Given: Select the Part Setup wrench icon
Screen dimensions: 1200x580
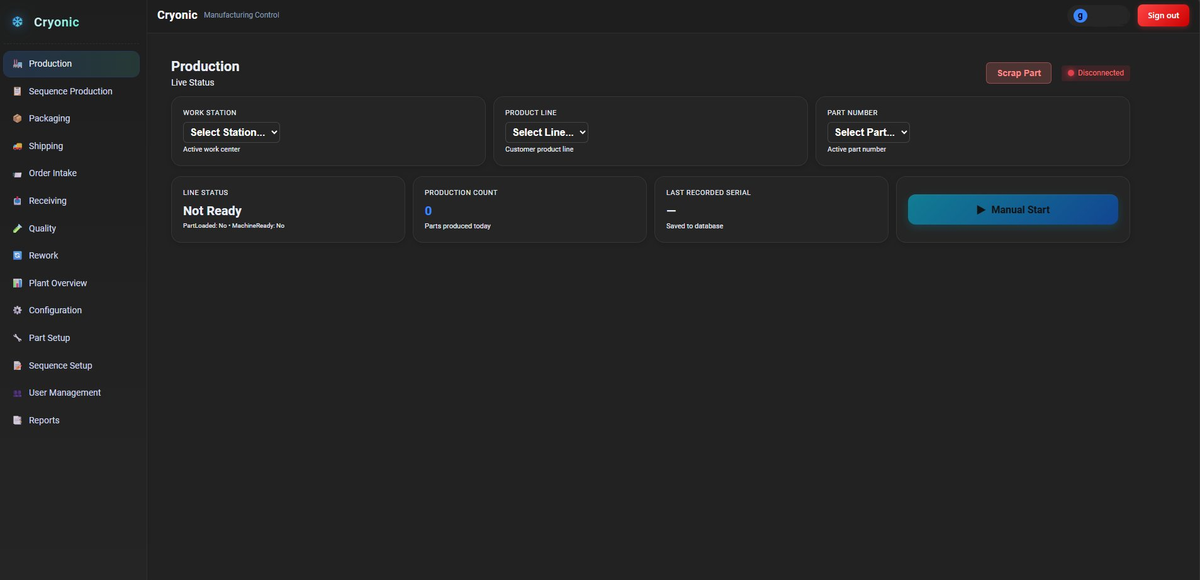Looking at the screenshot, I should (x=13, y=335).
